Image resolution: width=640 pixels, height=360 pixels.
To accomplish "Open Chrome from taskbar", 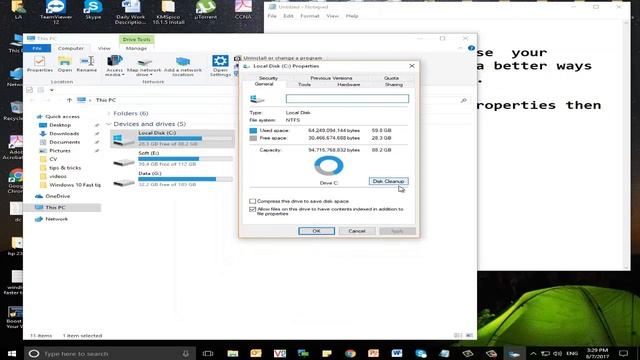I will 350,353.
